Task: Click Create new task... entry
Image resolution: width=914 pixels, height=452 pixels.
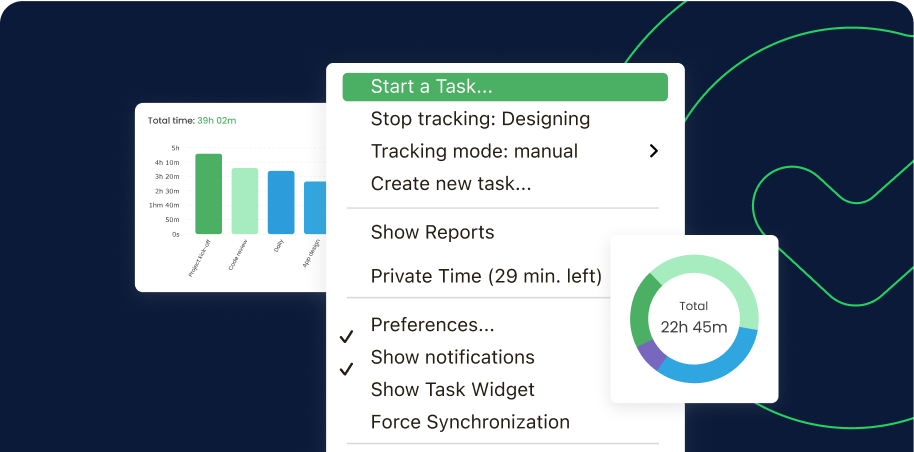Action: click(x=450, y=183)
